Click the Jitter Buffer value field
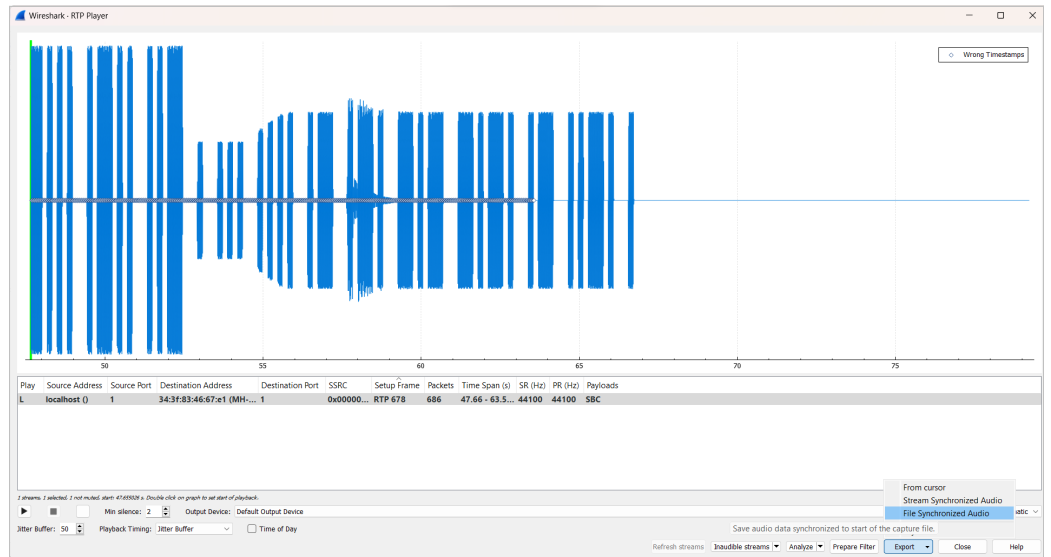The image size is (1051, 557). [x=67, y=529]
